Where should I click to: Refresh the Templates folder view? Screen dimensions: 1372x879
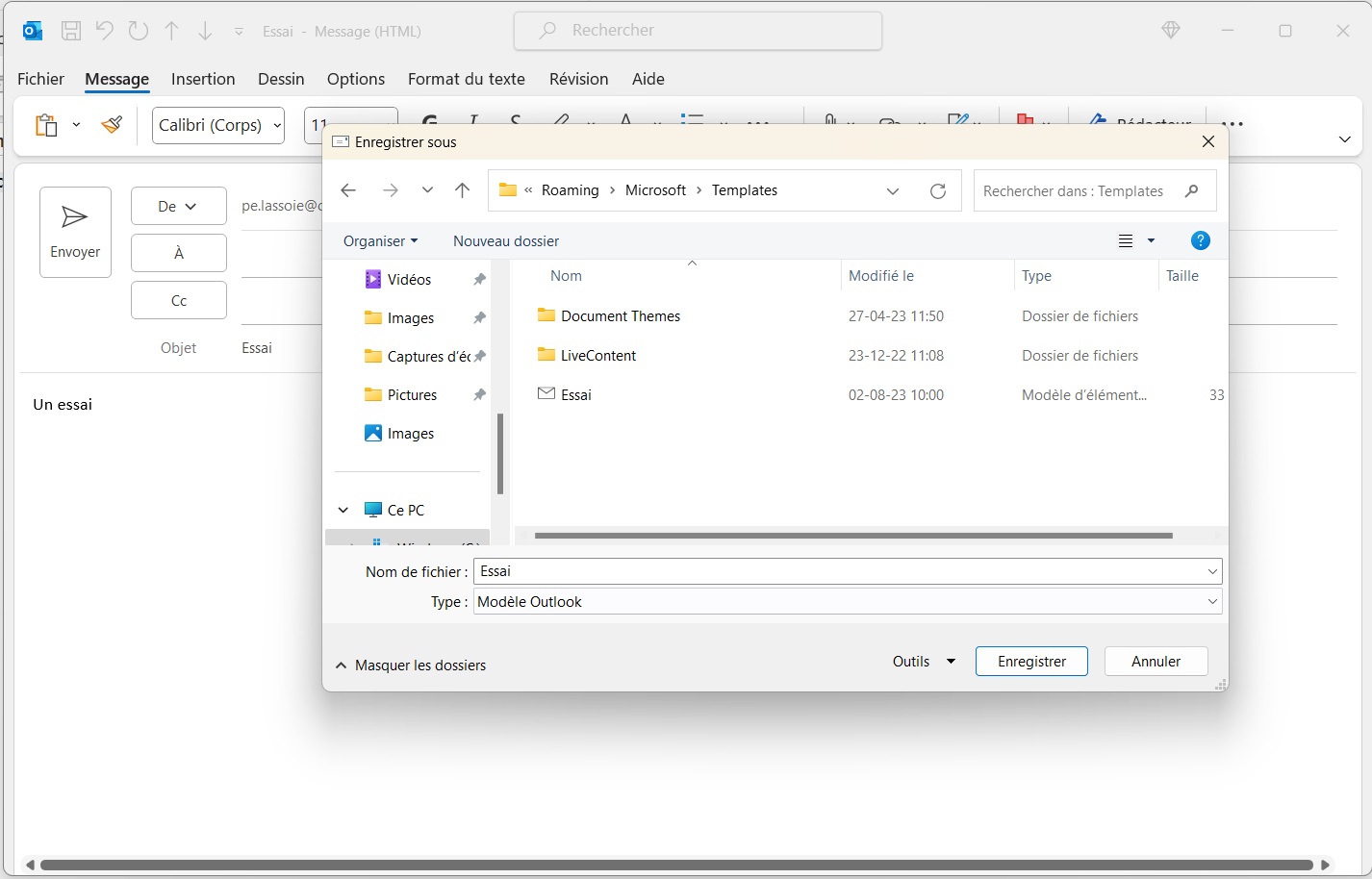pos(938,190)
